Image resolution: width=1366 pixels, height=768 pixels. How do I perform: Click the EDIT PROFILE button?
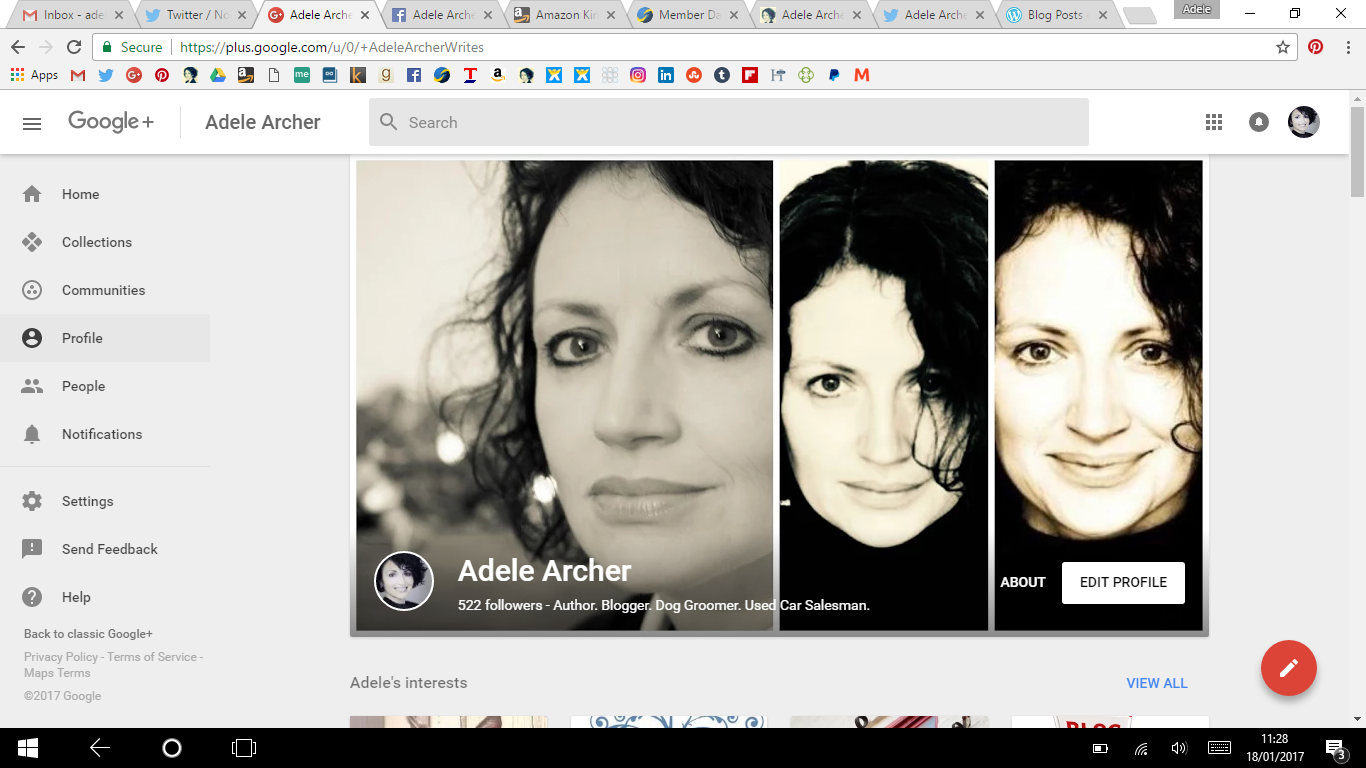click(x=1123, y=582)
